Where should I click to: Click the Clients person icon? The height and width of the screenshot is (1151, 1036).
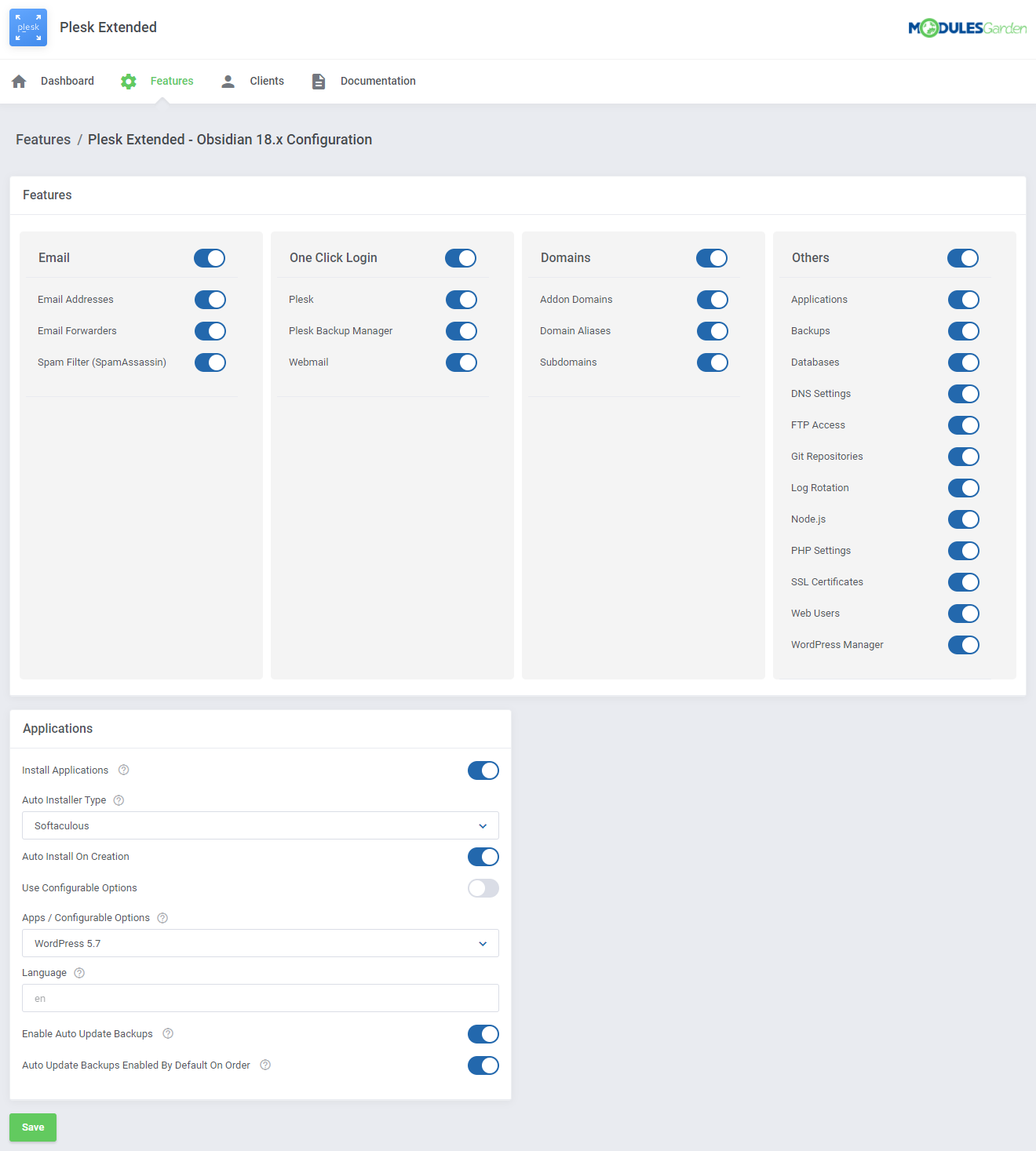coord(228,81)
